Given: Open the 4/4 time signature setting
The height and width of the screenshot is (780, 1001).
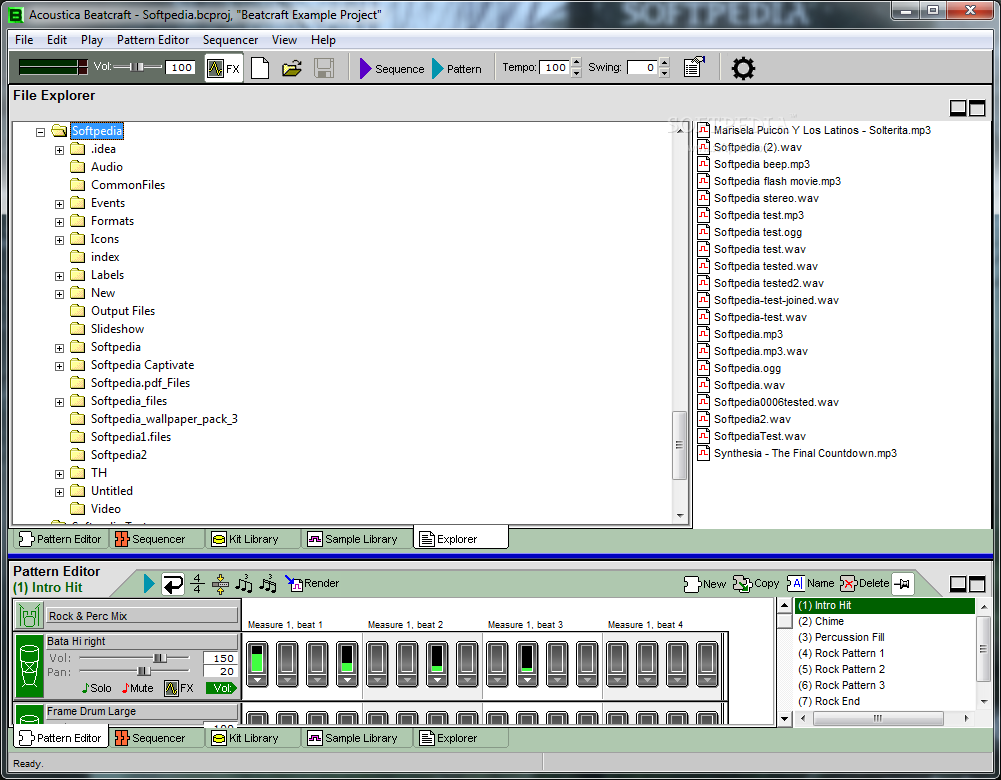Looking at the screenshot, I should click(197, 583).
